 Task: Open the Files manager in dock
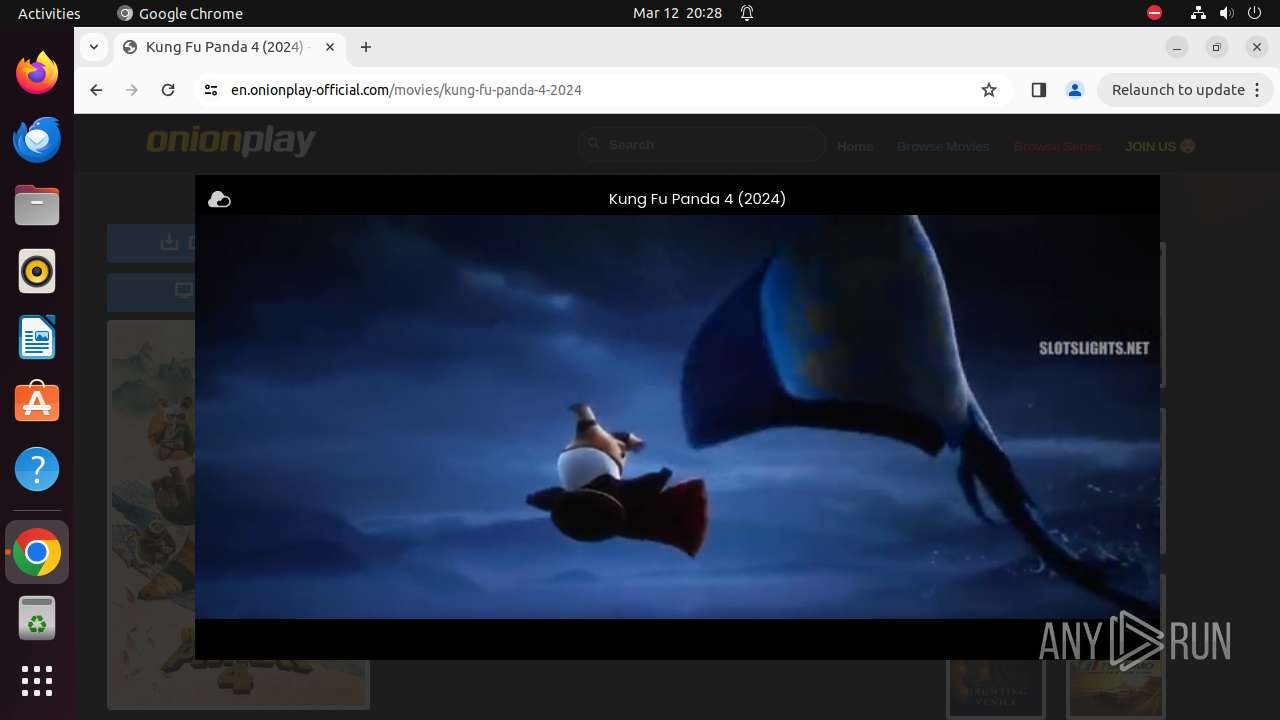[x=37, y=205]
